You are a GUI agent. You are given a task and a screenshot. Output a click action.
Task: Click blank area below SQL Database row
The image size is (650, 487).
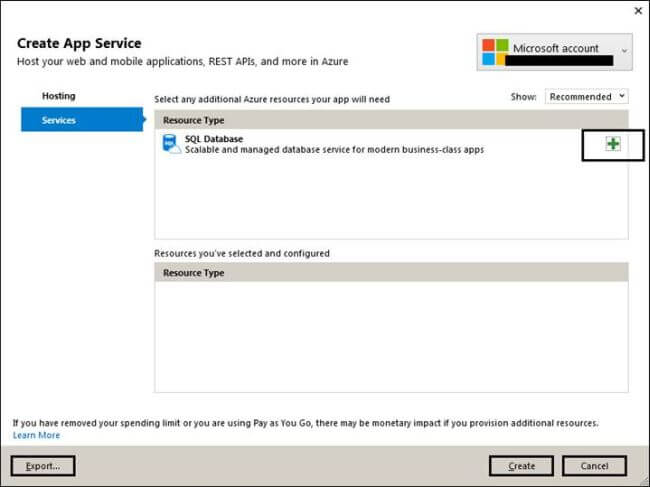[x=390, y=200]
